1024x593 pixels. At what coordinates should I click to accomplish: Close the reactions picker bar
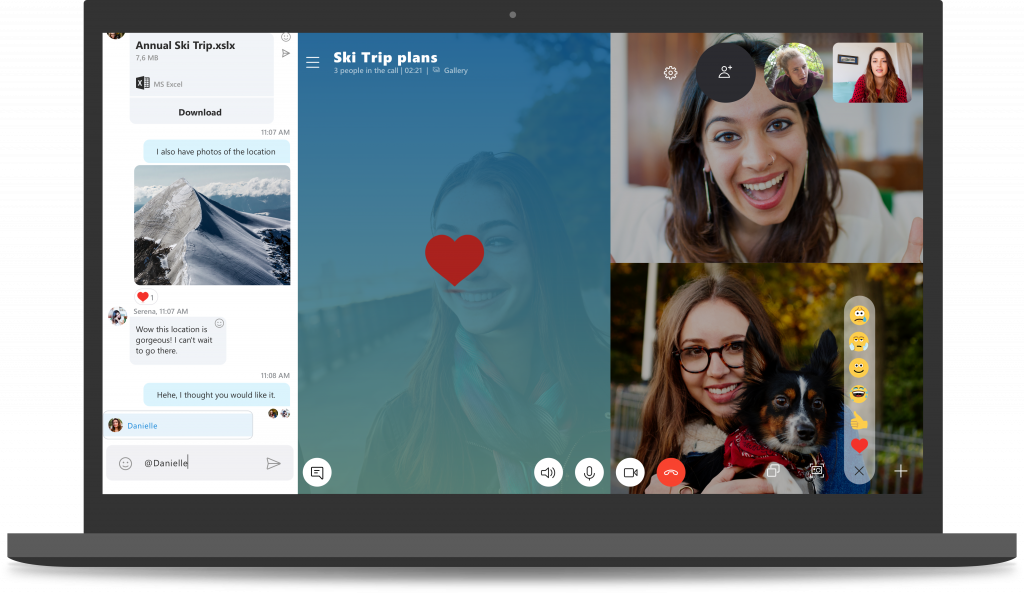pyautogui.click(x=859, y=471)
